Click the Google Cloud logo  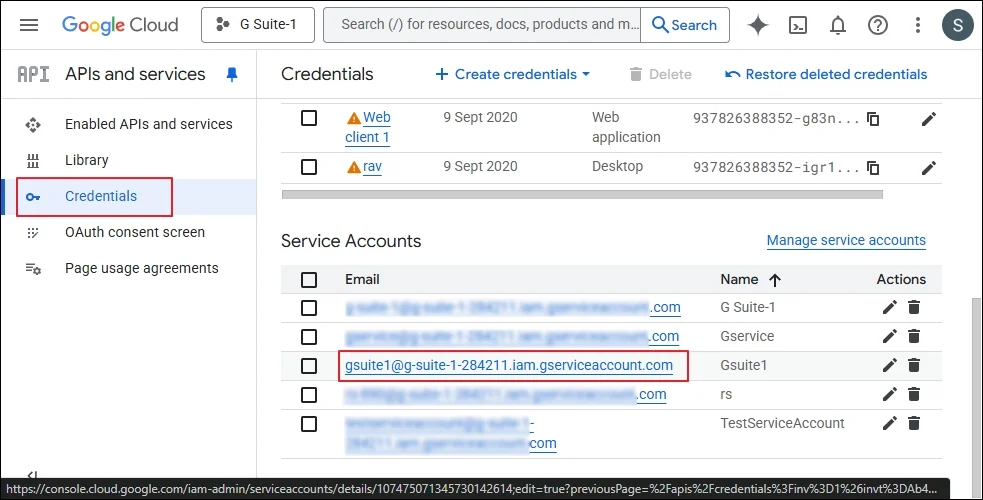tap(120, 25)
